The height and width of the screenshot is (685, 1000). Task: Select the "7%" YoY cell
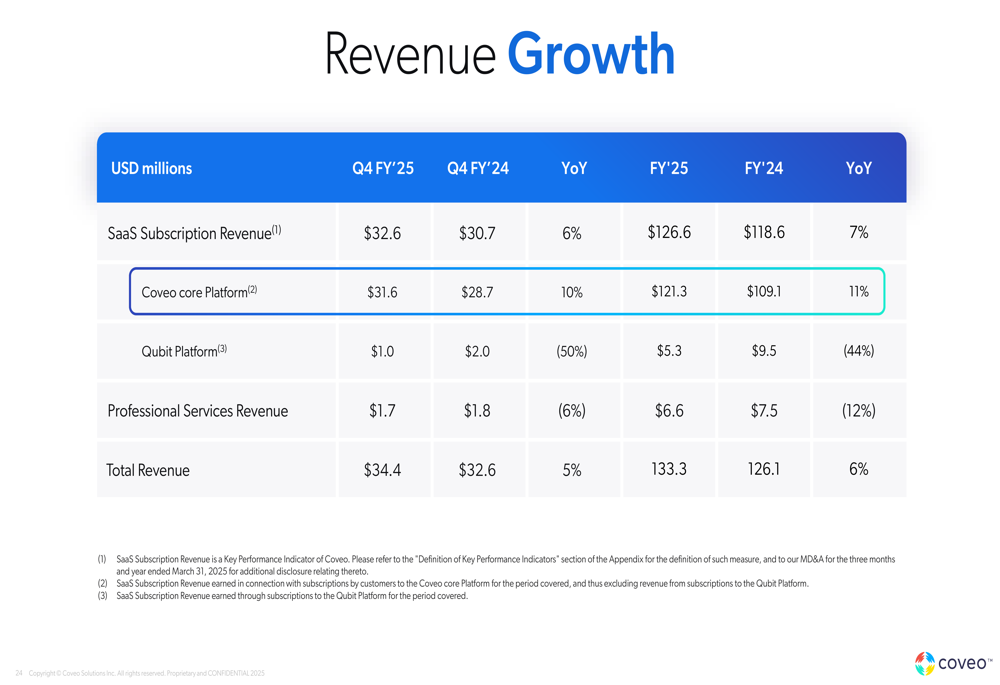coord(858,232)
